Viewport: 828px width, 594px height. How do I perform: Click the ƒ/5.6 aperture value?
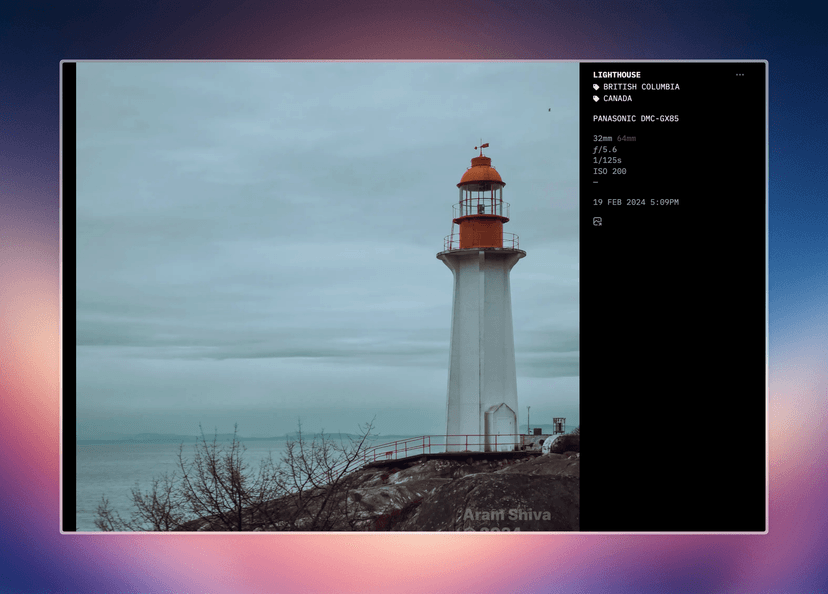605,150
